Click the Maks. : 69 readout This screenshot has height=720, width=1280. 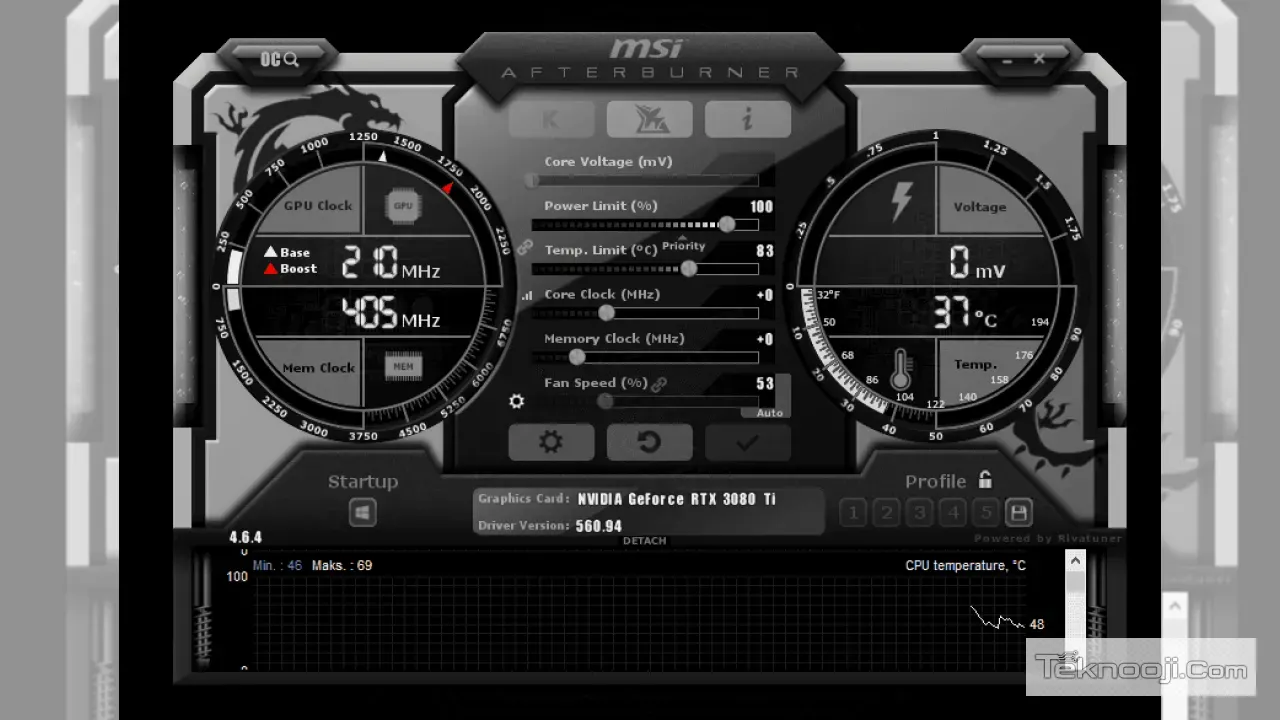[x=342, y=566]
